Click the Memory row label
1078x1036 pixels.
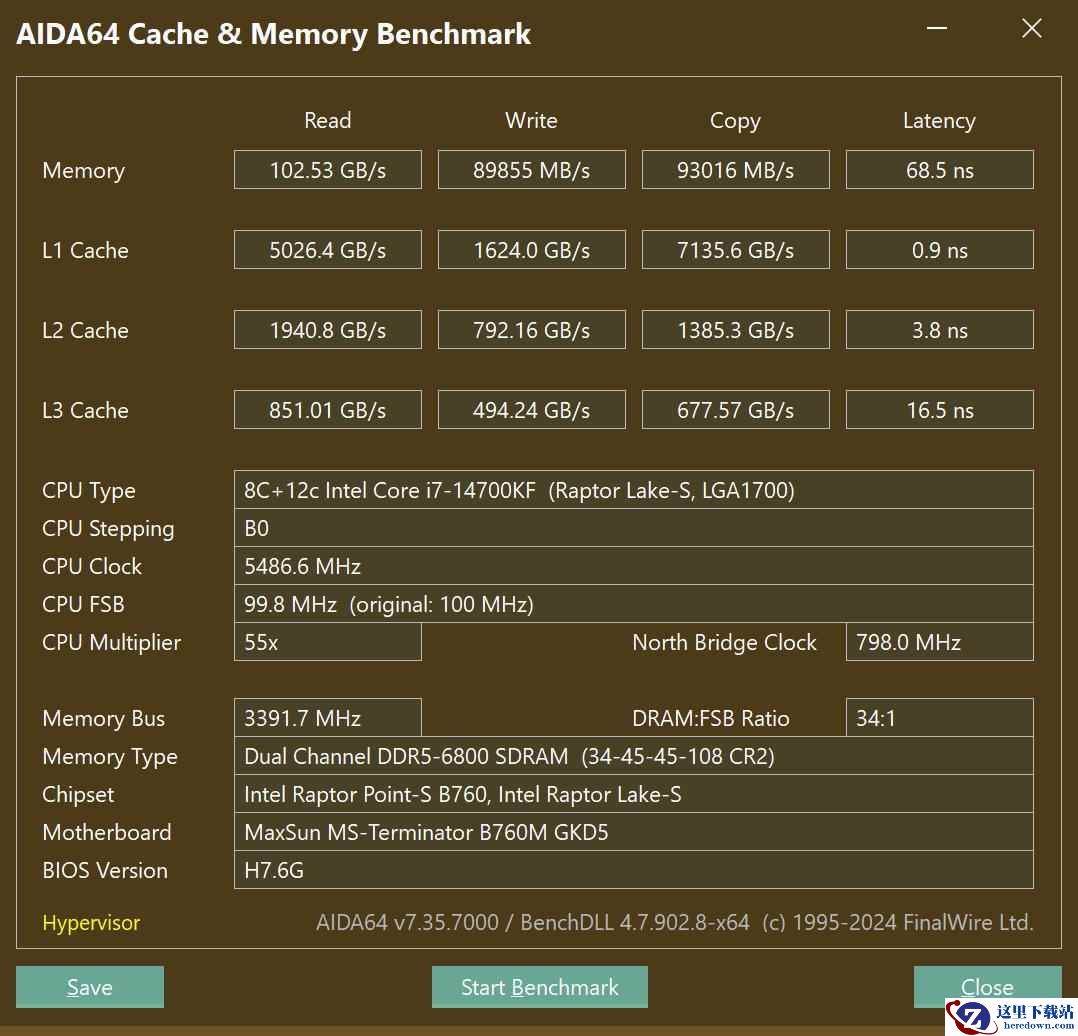click(x=84, y=170)
